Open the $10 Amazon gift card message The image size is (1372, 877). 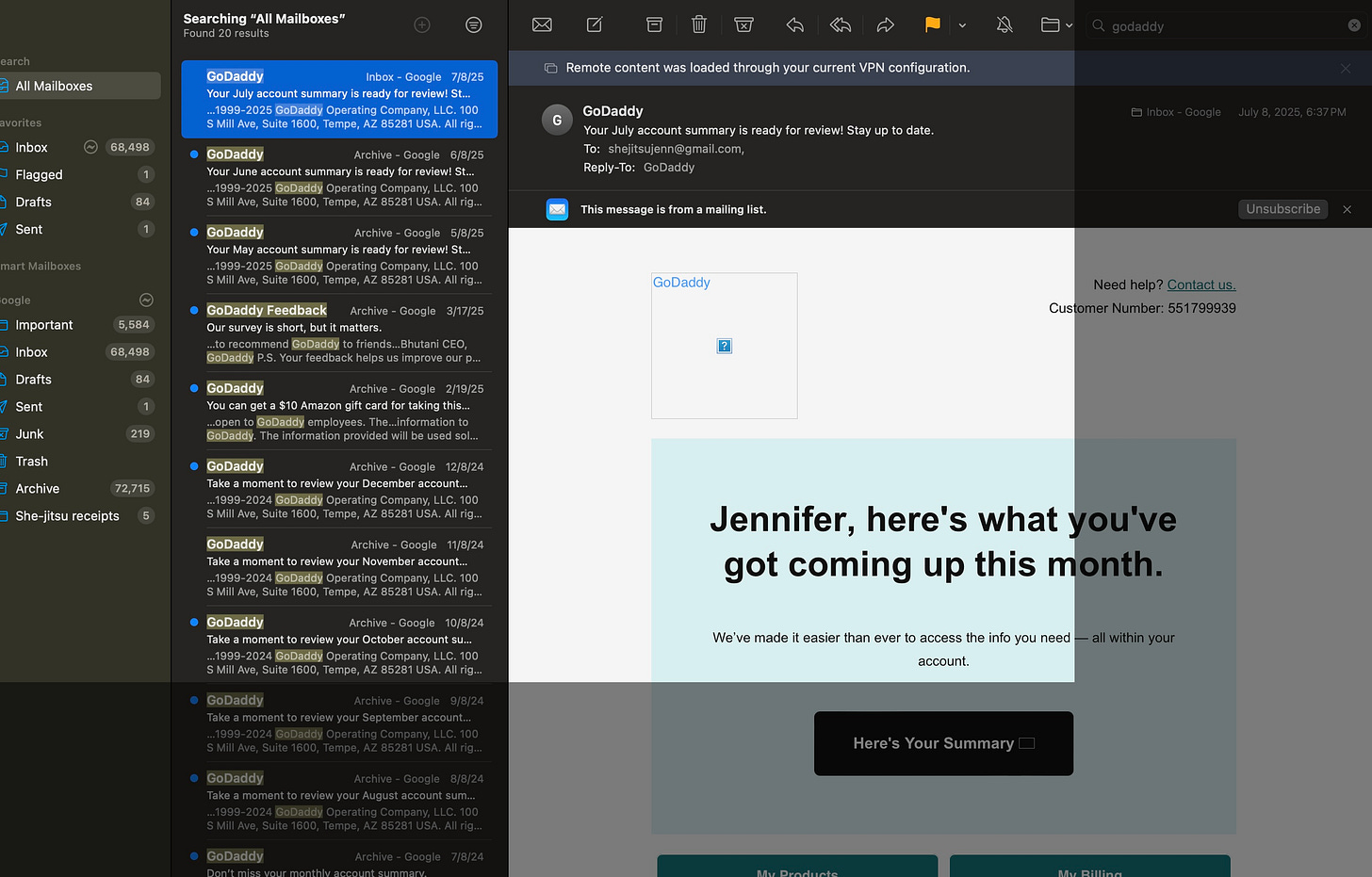[339, 412]
